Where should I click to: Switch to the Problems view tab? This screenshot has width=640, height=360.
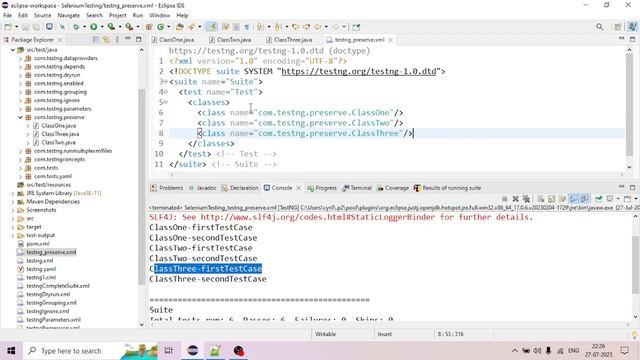[167, 188]
